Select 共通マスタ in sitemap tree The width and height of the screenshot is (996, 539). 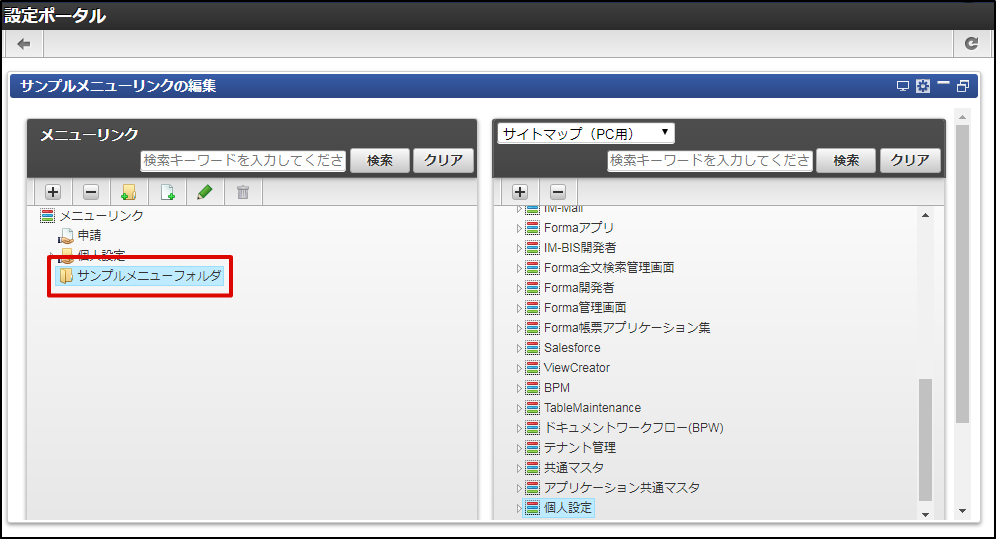(574, 468)
